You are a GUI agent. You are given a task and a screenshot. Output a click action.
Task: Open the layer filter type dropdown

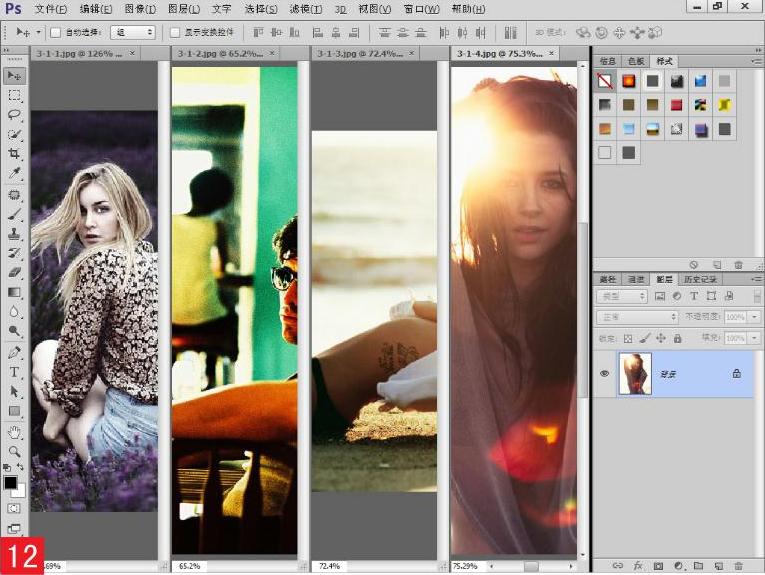pyautogui.click(x=622, y=296)
